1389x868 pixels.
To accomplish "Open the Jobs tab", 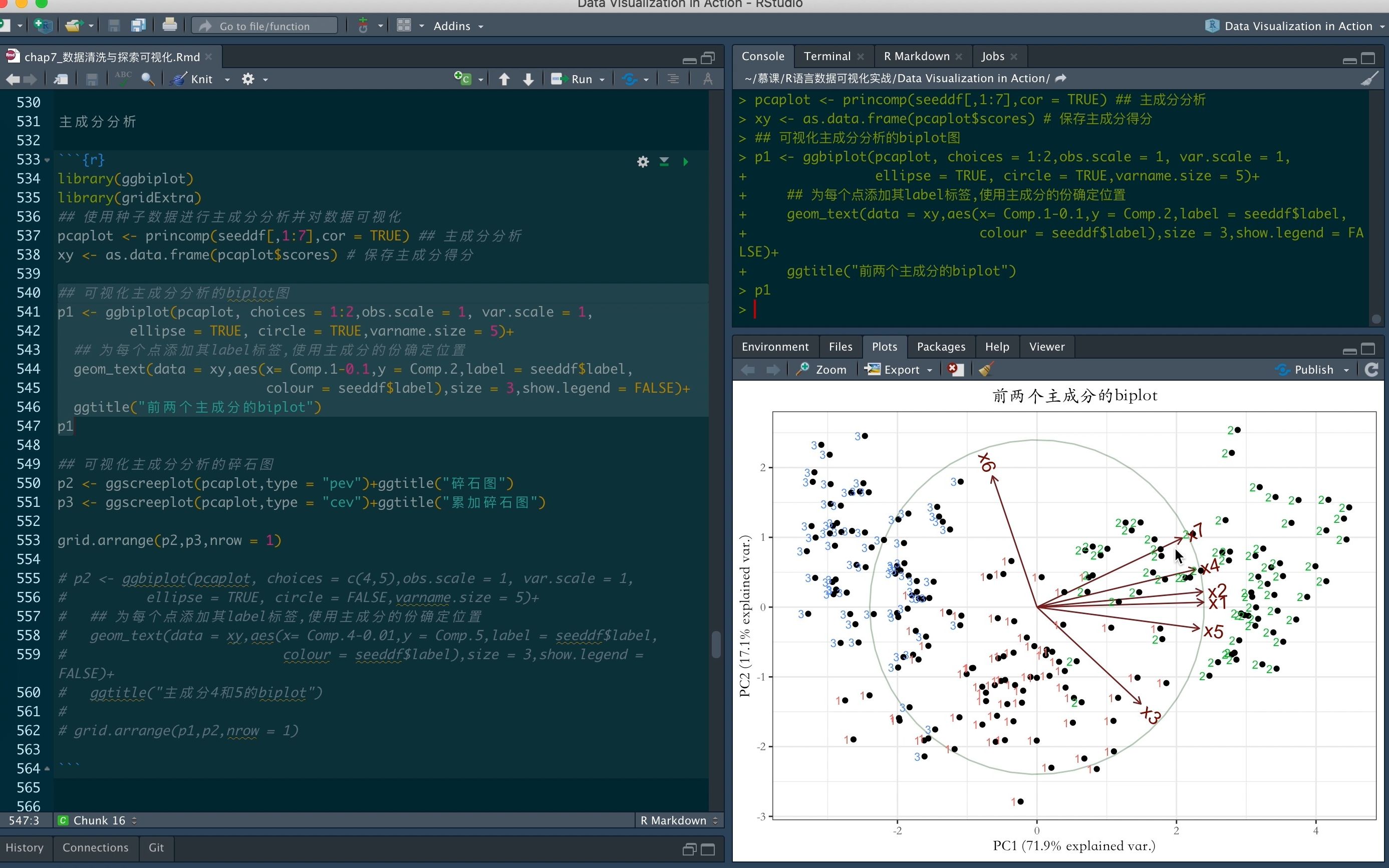I will point(992,56).
